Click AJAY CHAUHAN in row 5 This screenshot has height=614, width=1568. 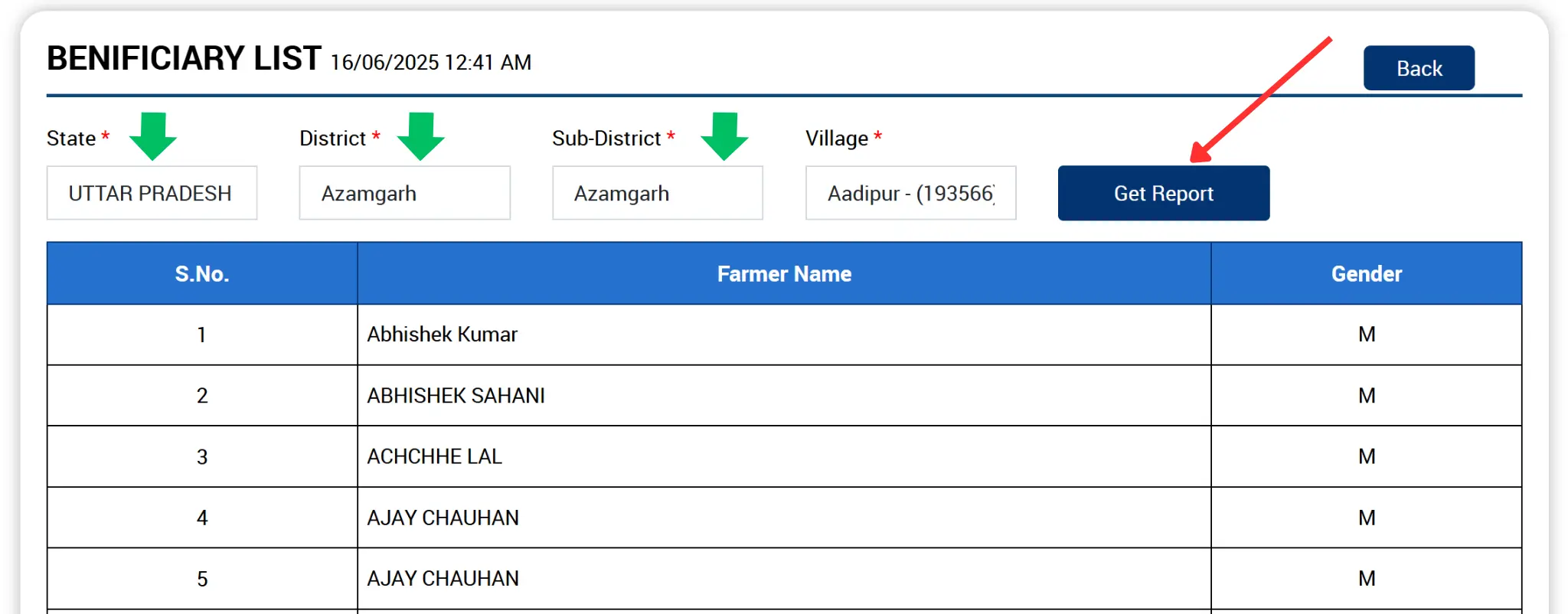443,579
